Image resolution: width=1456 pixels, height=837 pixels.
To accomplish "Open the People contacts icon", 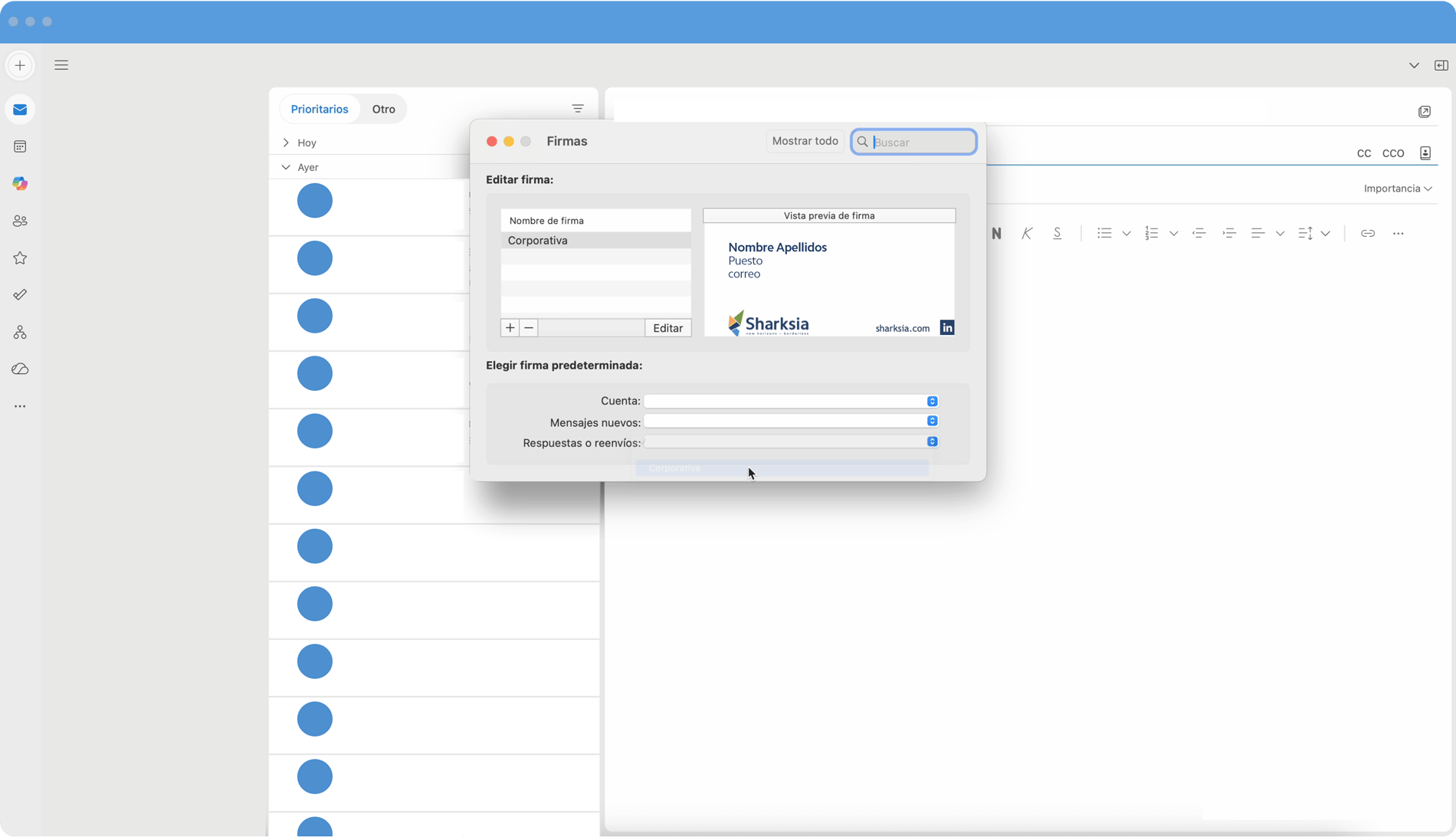I will (20, 222).
